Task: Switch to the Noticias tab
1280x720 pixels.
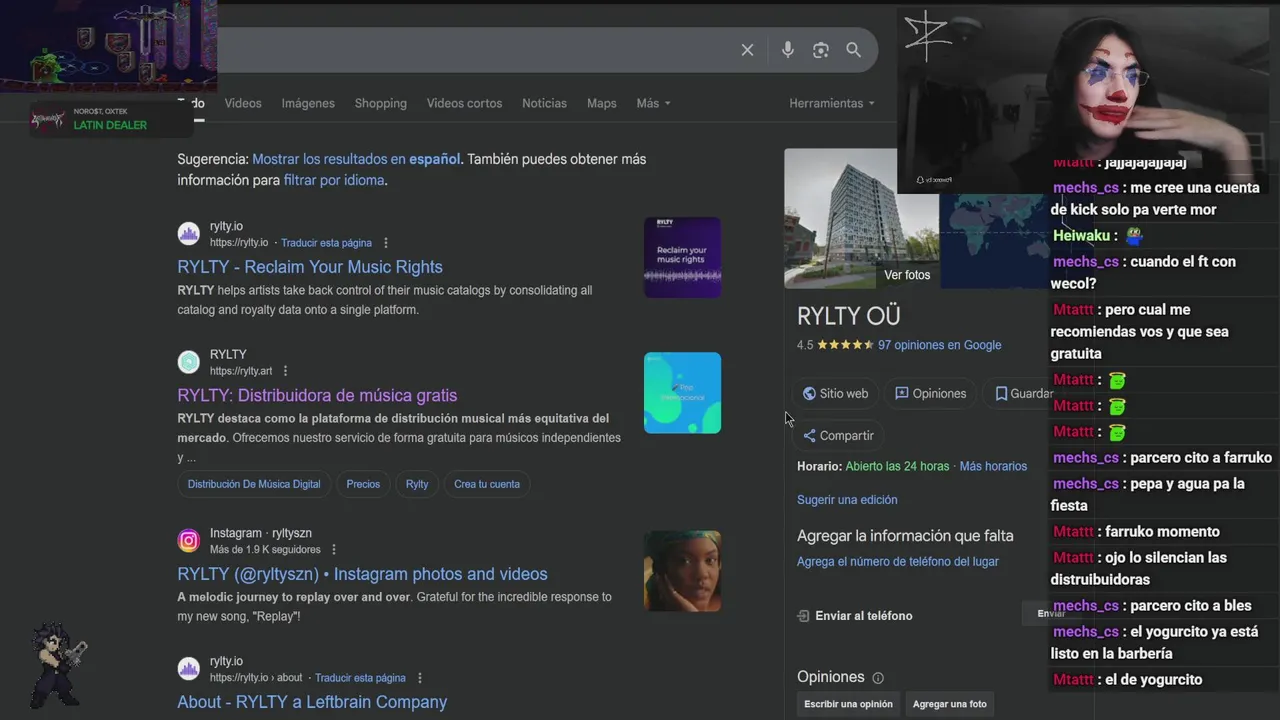Action: pos(544,103)
